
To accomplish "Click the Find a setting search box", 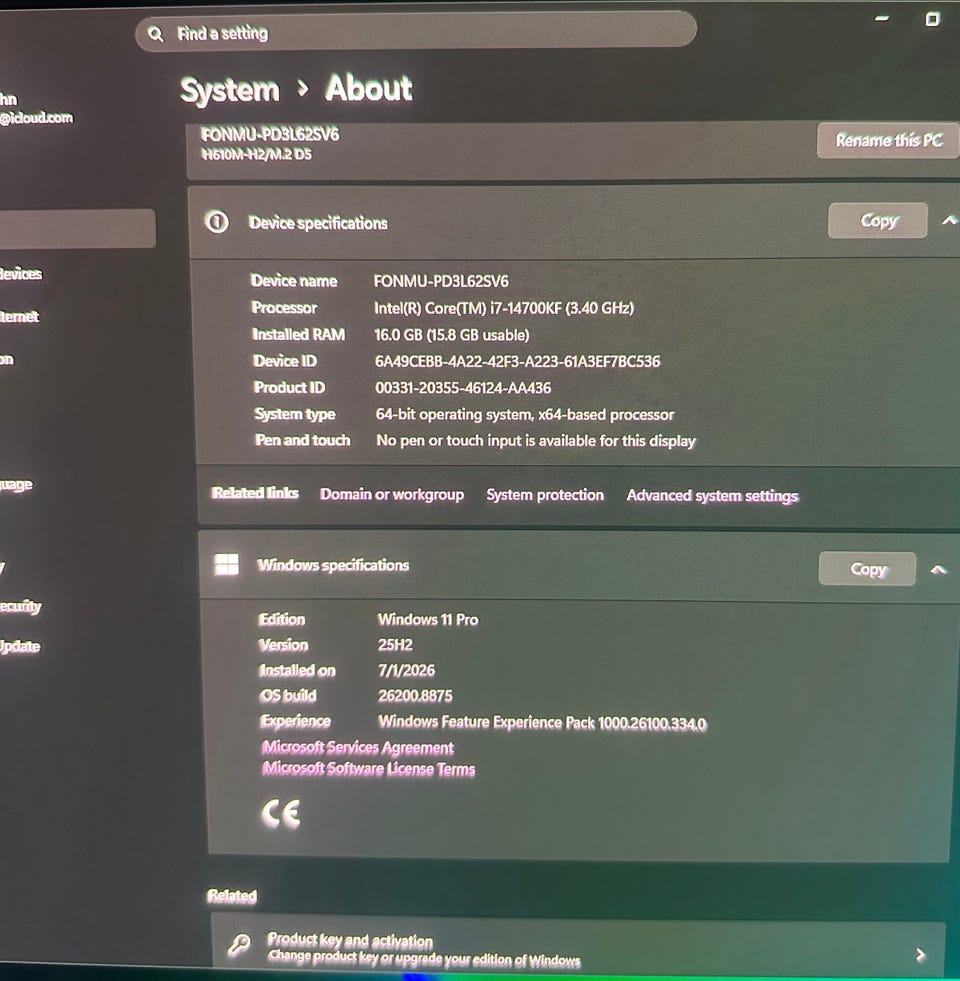I will click(x=416, y=32).
